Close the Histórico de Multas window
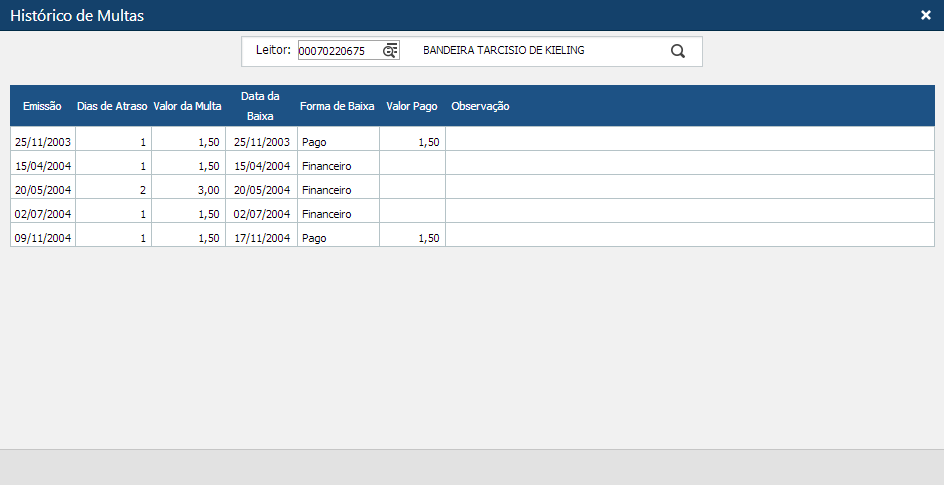This screenshot has height=485, width=944. (925, 15)
